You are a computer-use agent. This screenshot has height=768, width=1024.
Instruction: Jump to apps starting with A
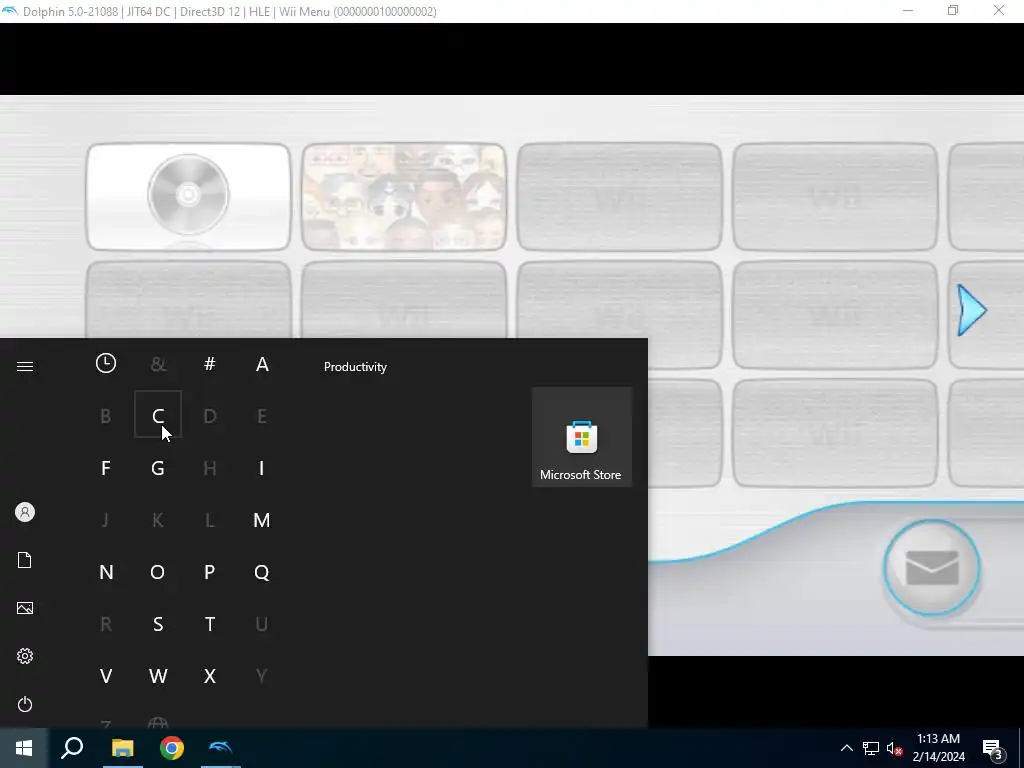click(x=262, y=364)
